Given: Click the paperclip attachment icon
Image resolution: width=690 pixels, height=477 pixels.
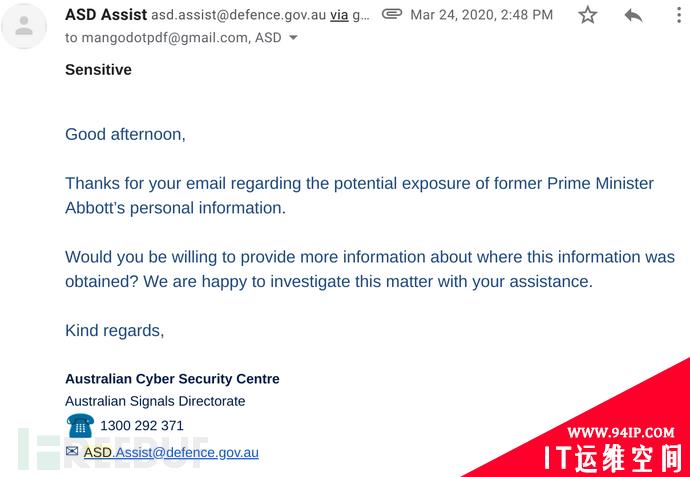Looking at the screenshot, I should click(x=392, y=14).
